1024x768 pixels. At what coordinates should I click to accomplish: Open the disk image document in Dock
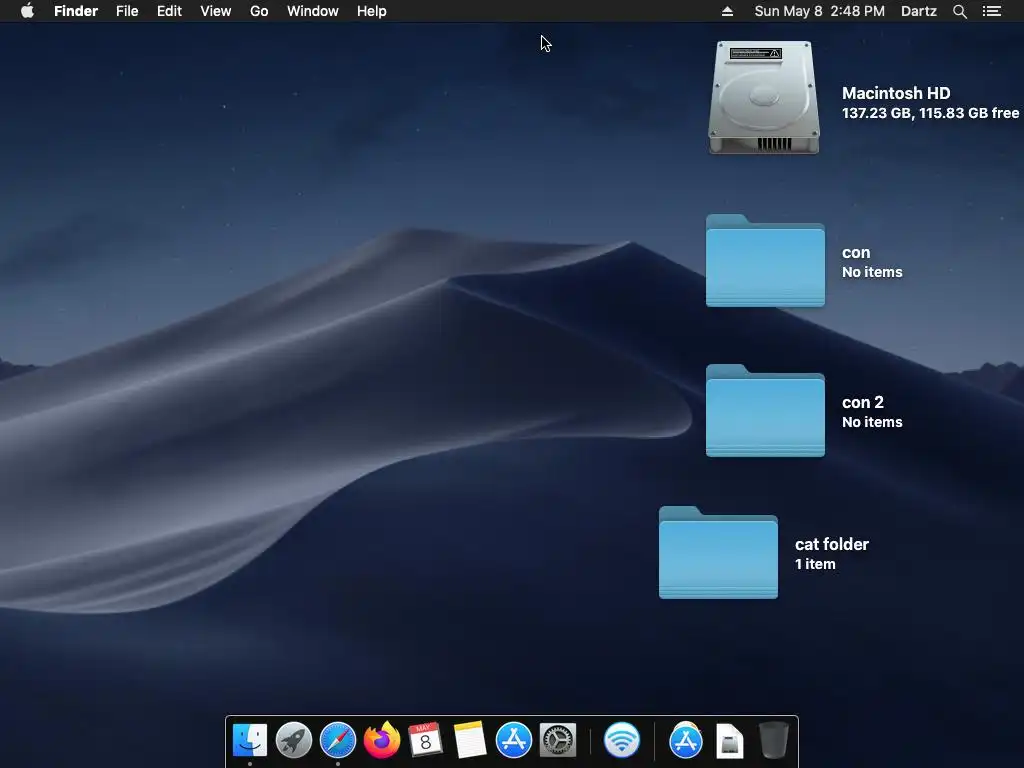(x=729, y=741)
